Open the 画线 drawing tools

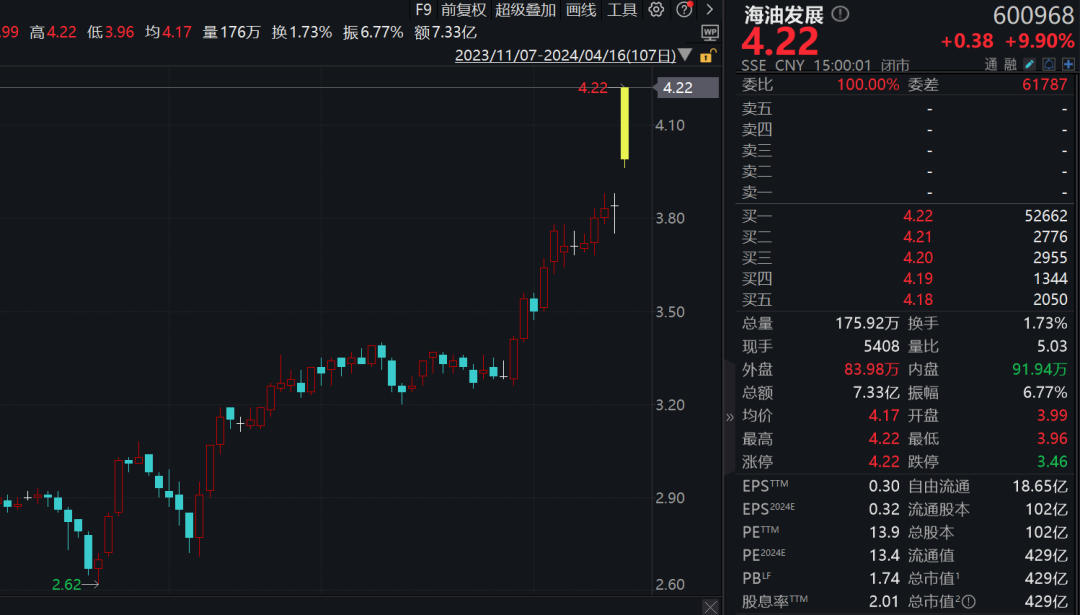(581, 10)
